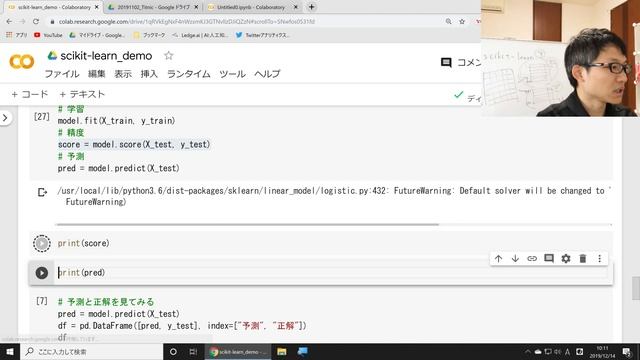Screen dimensions: 640x360
Task: Switch to Chrome scikit-learn_demo taskbar item
Action: click(238, 351)
